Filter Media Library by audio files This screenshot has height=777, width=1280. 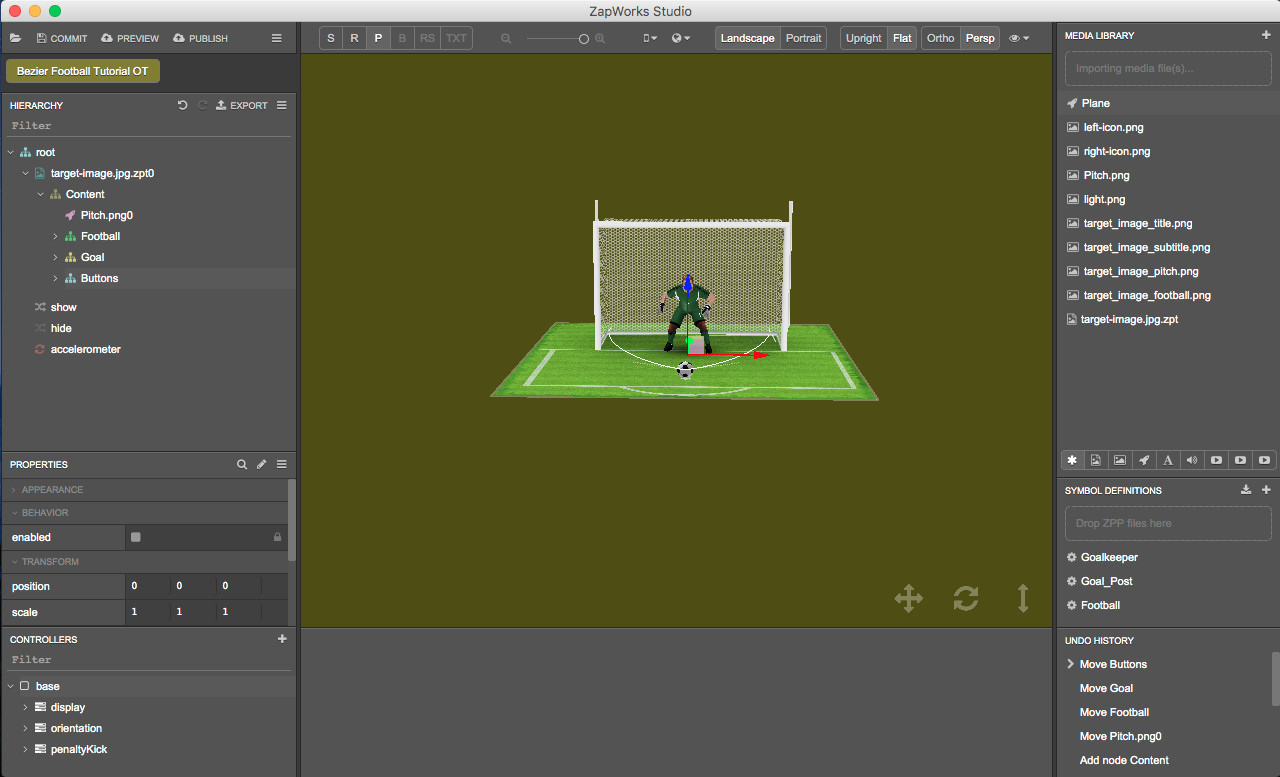coord(1192,460)
